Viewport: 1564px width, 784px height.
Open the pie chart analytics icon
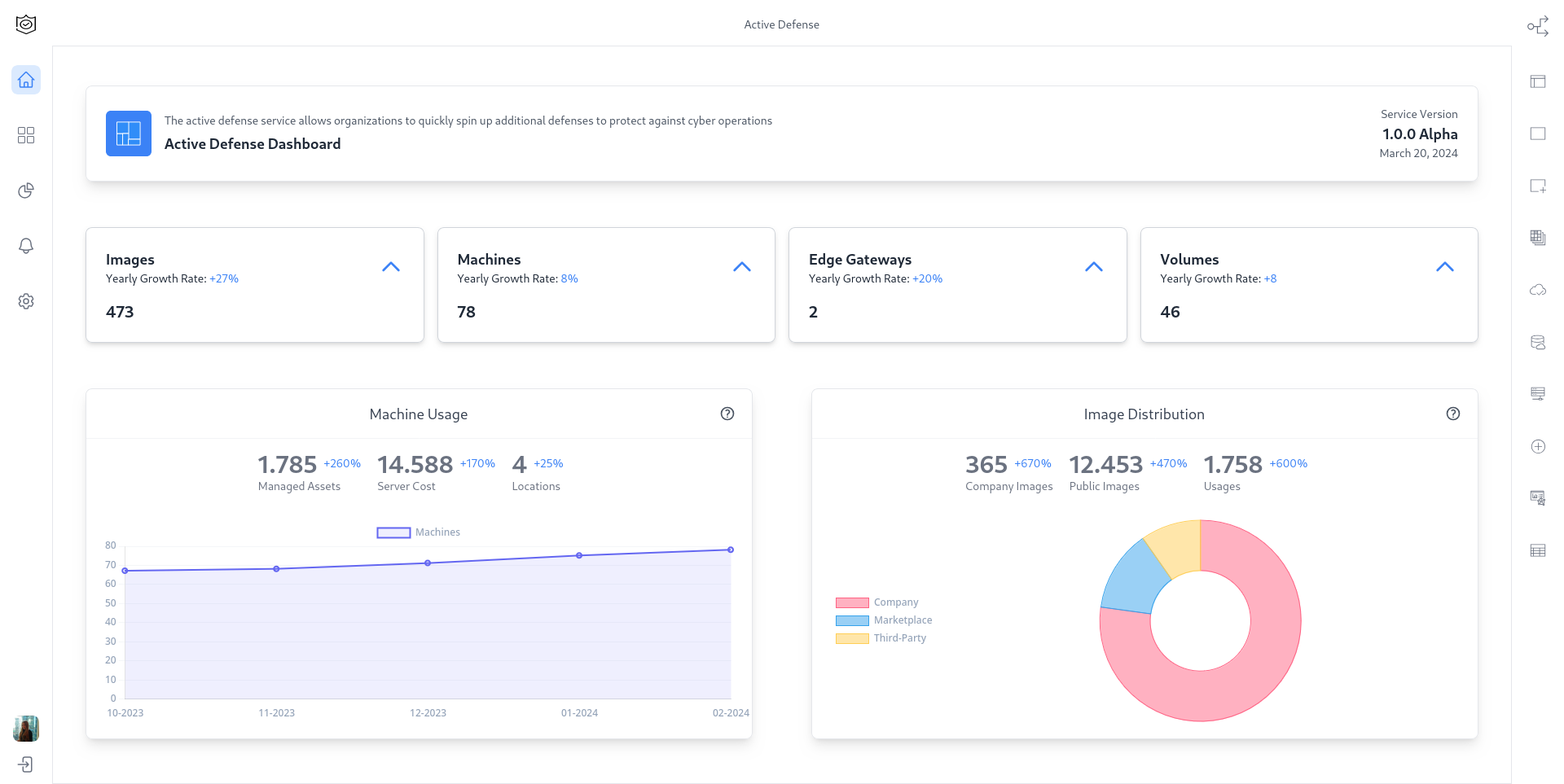tap(26, 191)
